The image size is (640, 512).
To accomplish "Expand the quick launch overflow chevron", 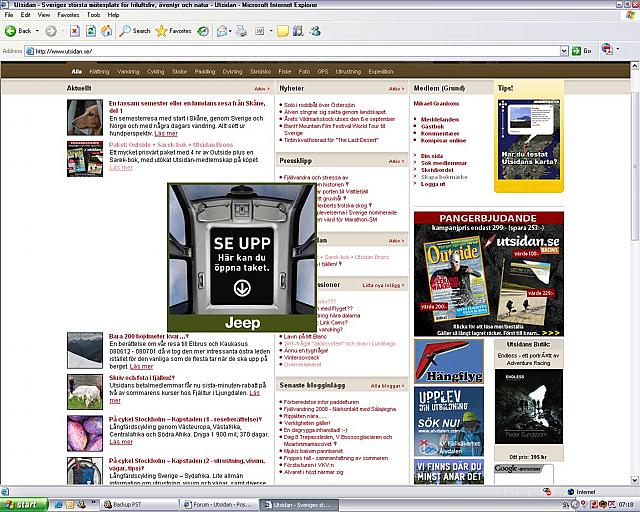I will point(93,502).
